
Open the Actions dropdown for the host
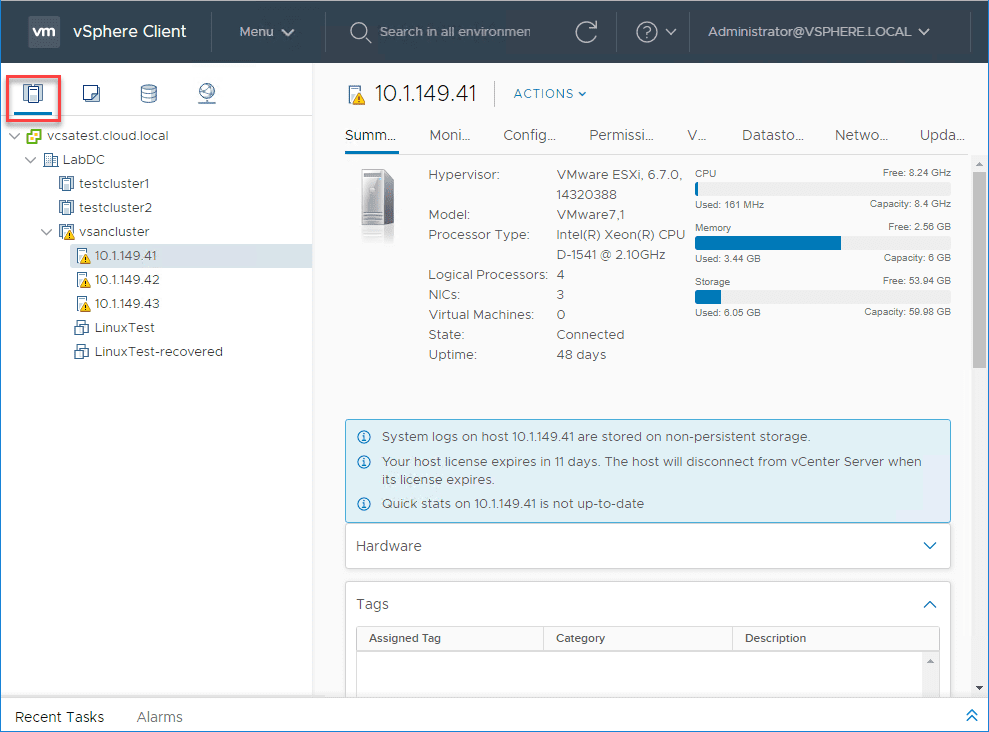point(549,94)
